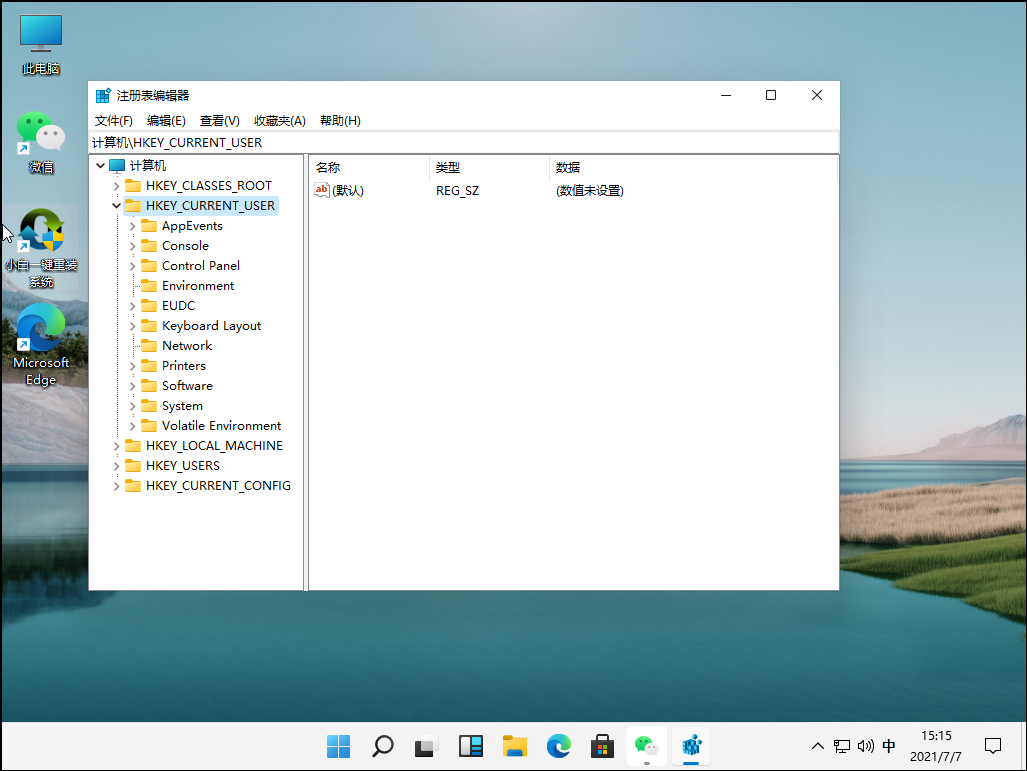Collapse the HKEY_CURRENT_USER key
The image size is (1027, 771).
(x=116, y=205)
